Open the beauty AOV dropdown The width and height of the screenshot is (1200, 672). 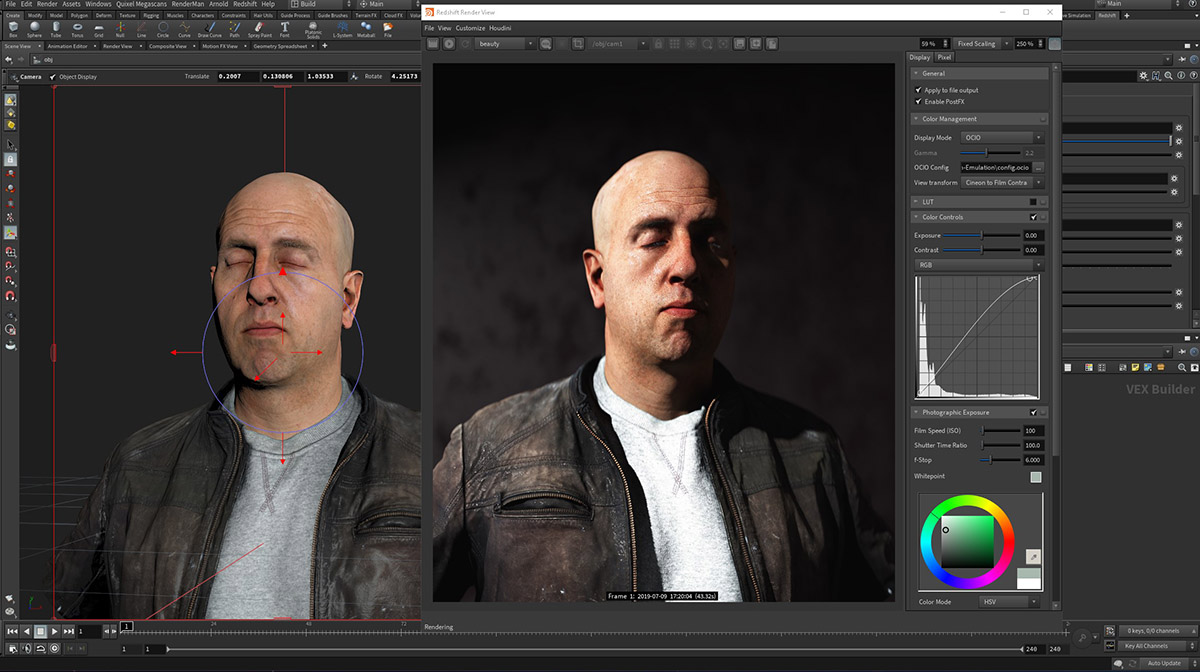505,44
